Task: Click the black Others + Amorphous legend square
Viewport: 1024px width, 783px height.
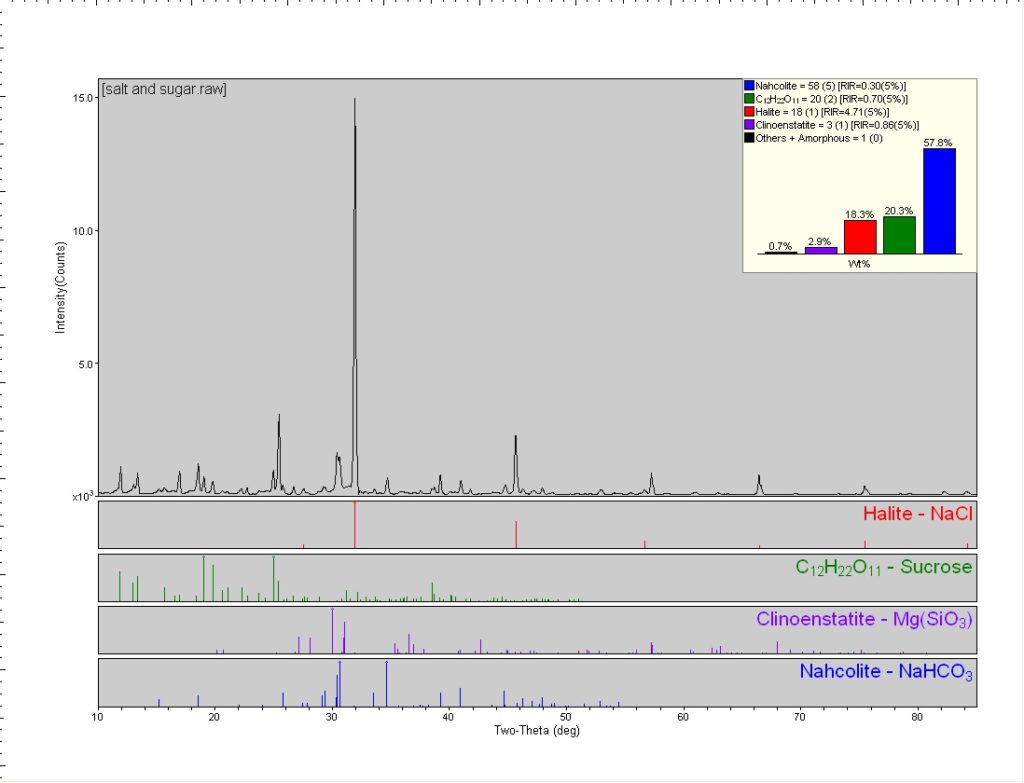Action: click(747, 137)
